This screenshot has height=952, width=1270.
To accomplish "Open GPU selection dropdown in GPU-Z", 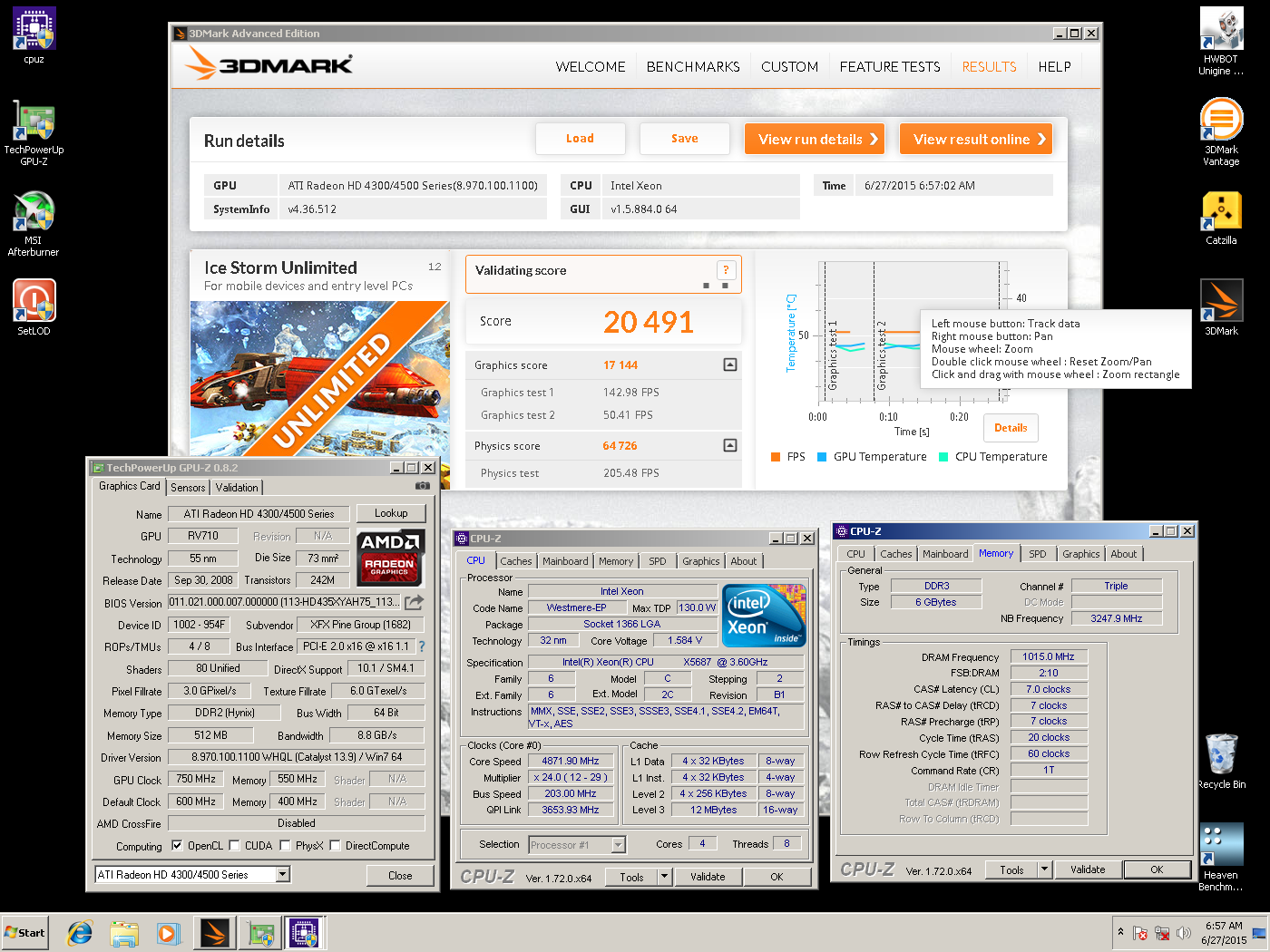I will pyautogui.click(x=283, y=875).
